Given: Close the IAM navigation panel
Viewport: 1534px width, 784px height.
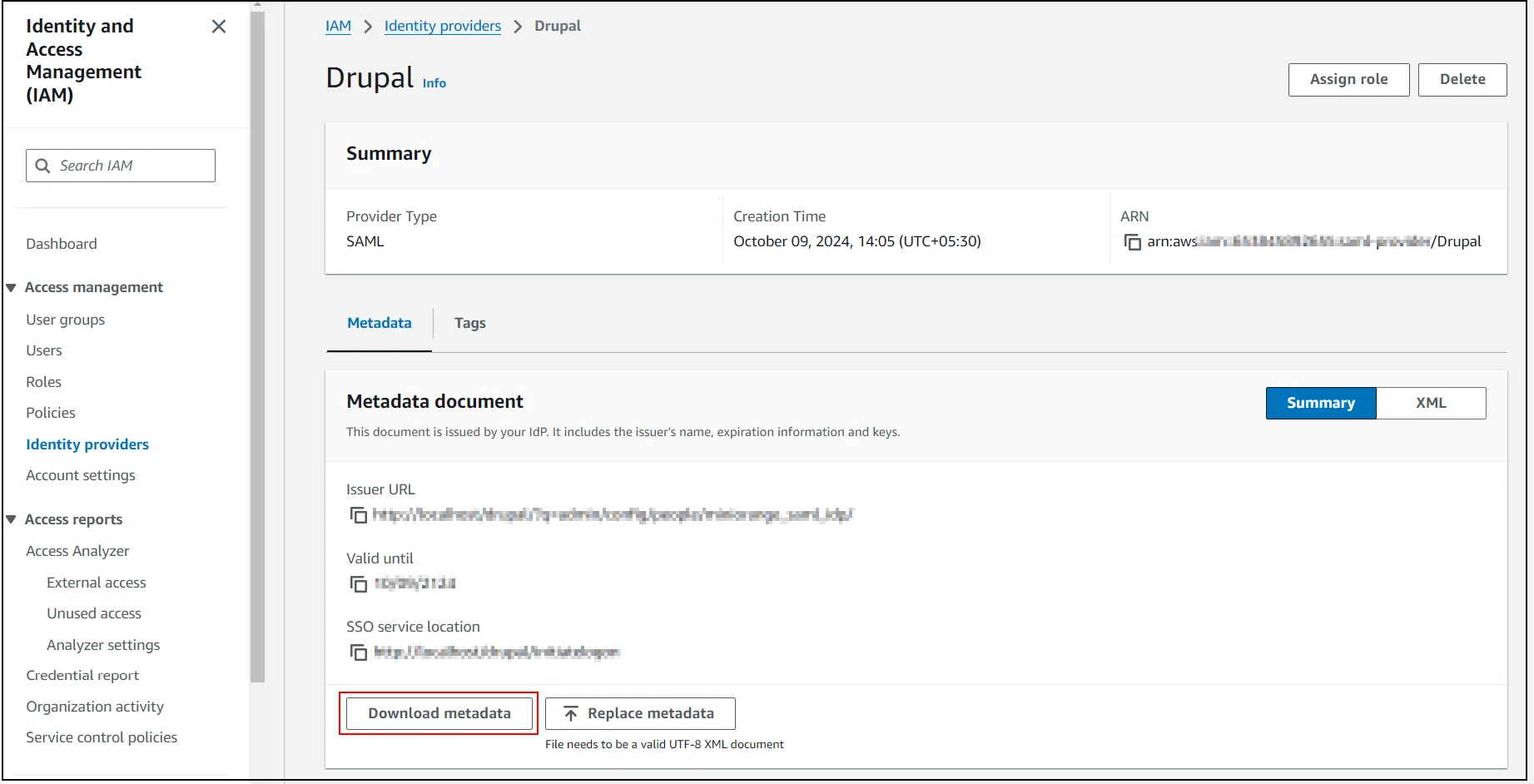Looking at the screenshot, I should click(219, 27).
